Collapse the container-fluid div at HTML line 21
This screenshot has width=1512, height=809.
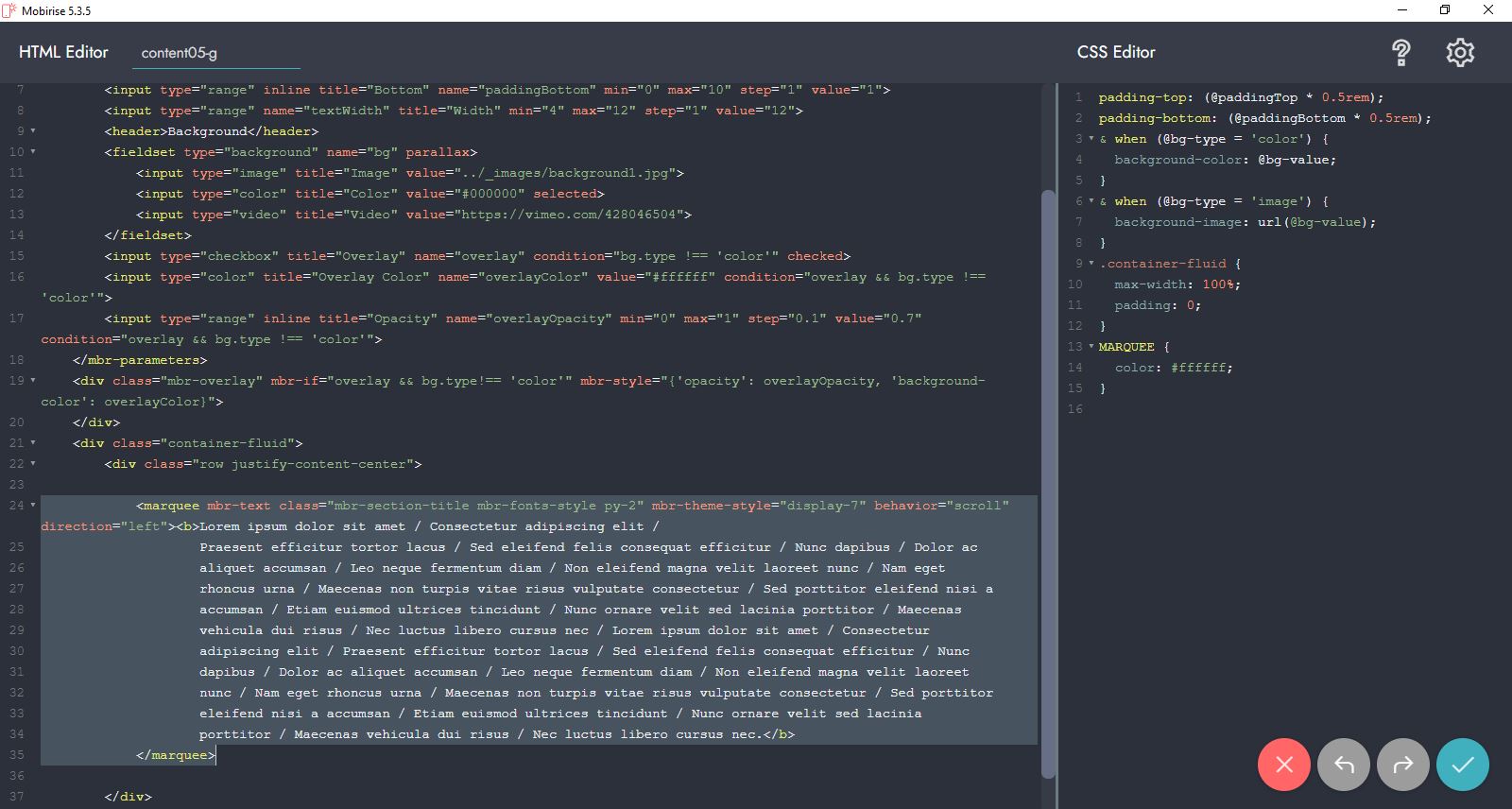(33, 443)
